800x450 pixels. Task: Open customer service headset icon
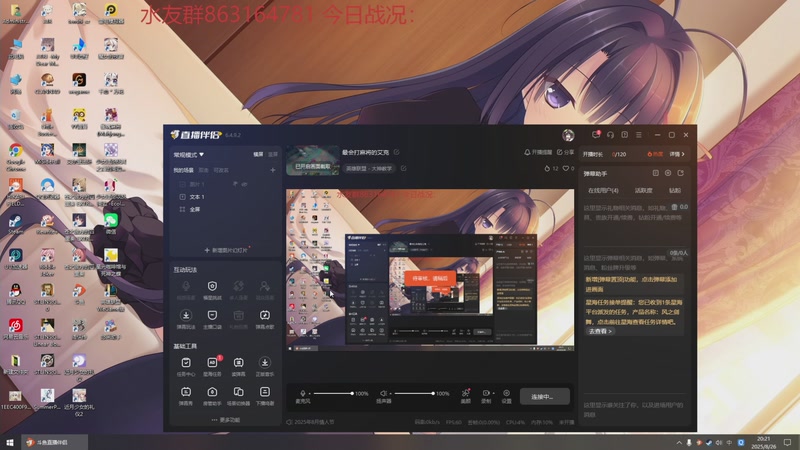(610, 135)
